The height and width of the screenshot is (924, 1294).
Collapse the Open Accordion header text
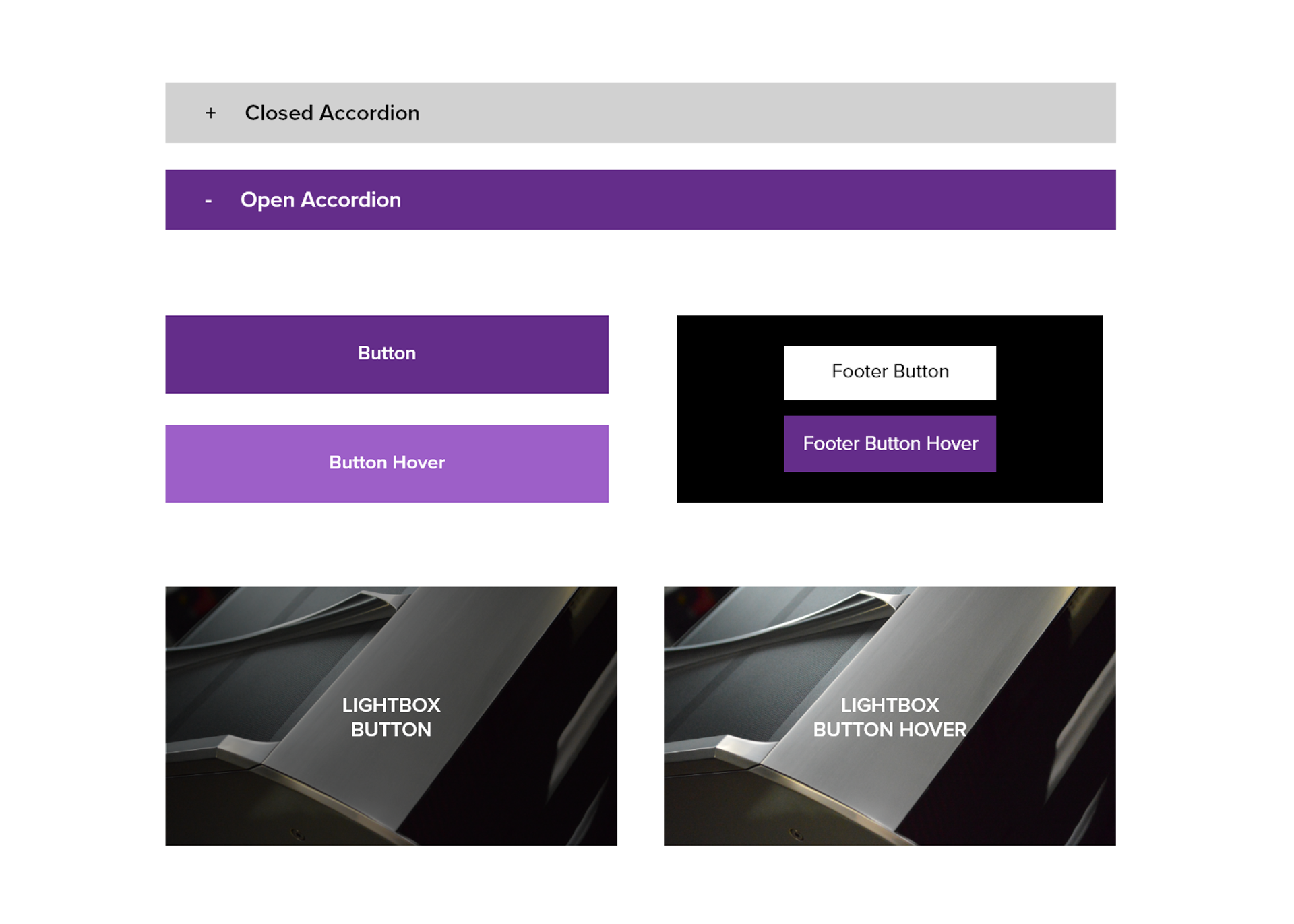pos(320,200)
